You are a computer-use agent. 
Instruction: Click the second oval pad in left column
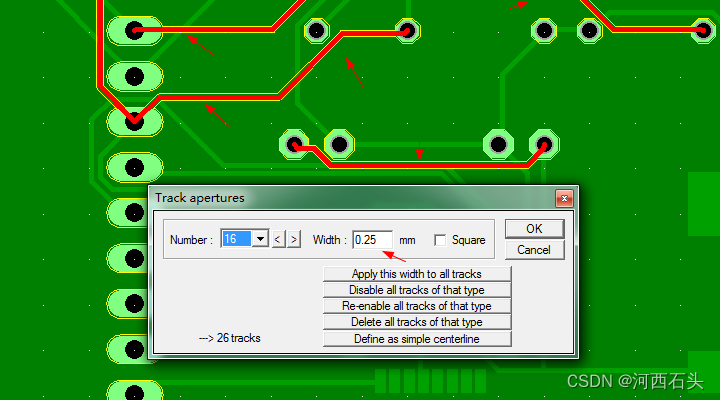134,76
